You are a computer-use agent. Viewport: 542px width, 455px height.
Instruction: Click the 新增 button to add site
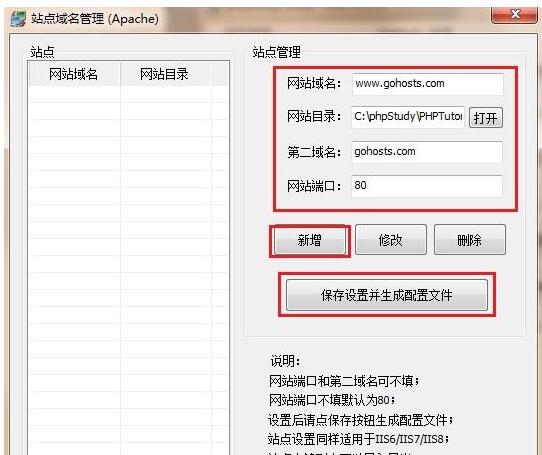310,241
